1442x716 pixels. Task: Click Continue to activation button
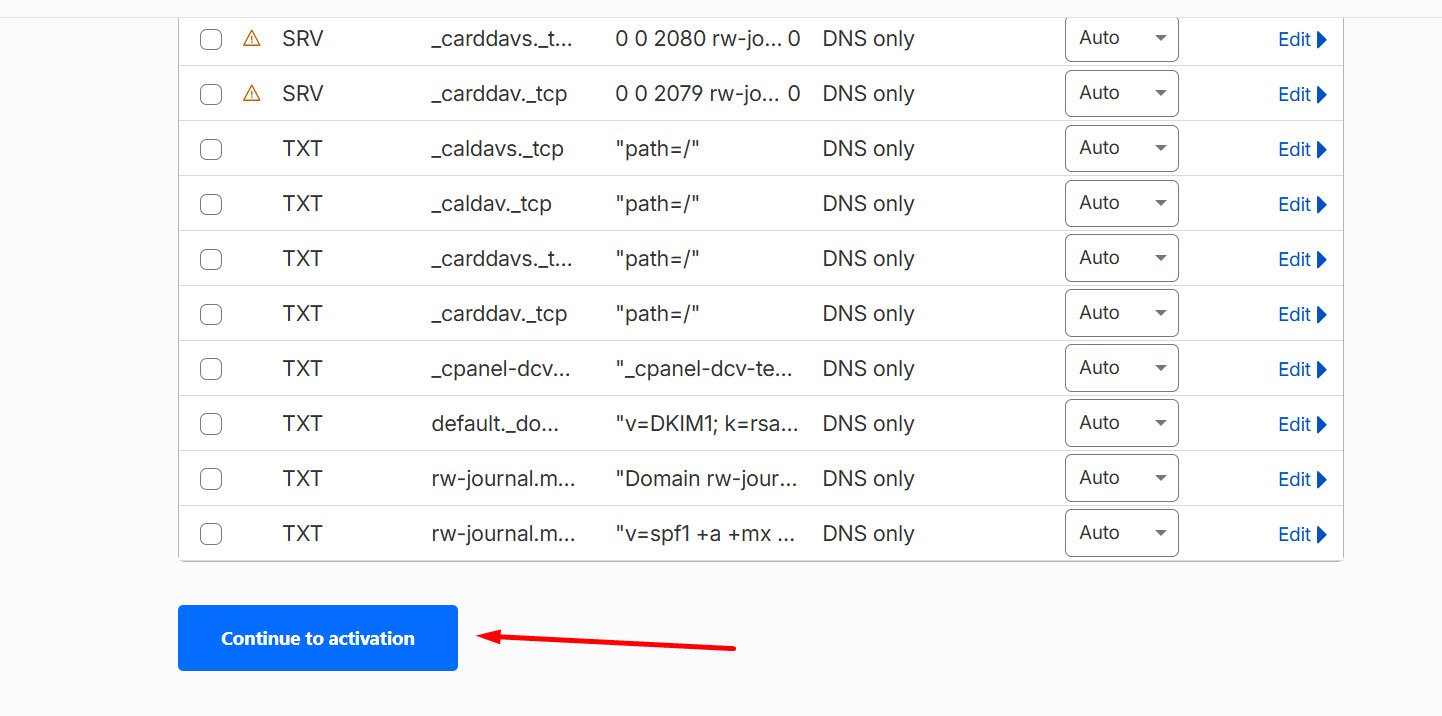point(318,638)
